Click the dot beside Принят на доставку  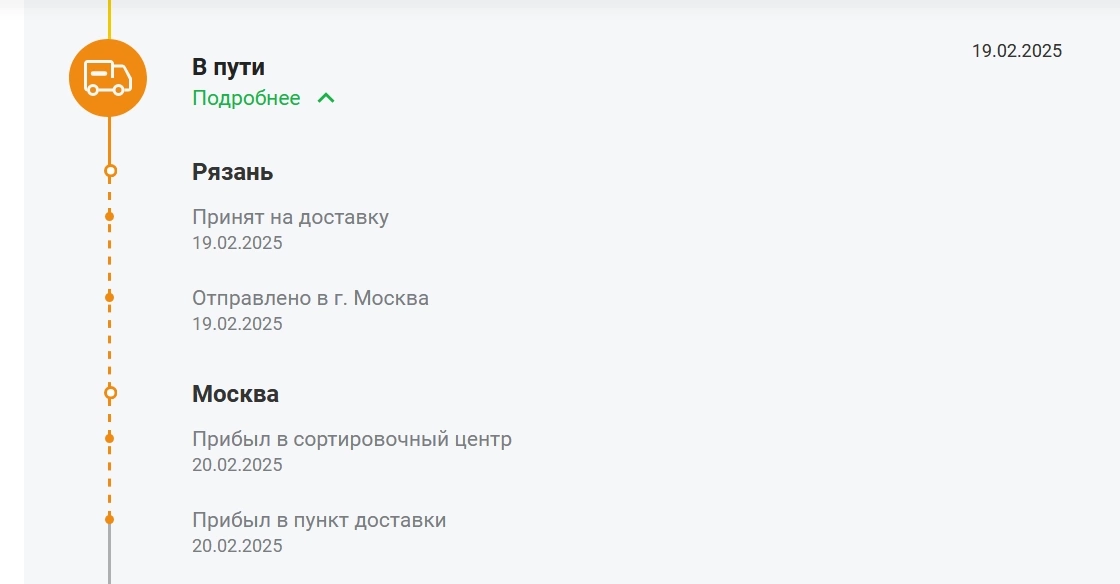109,216
